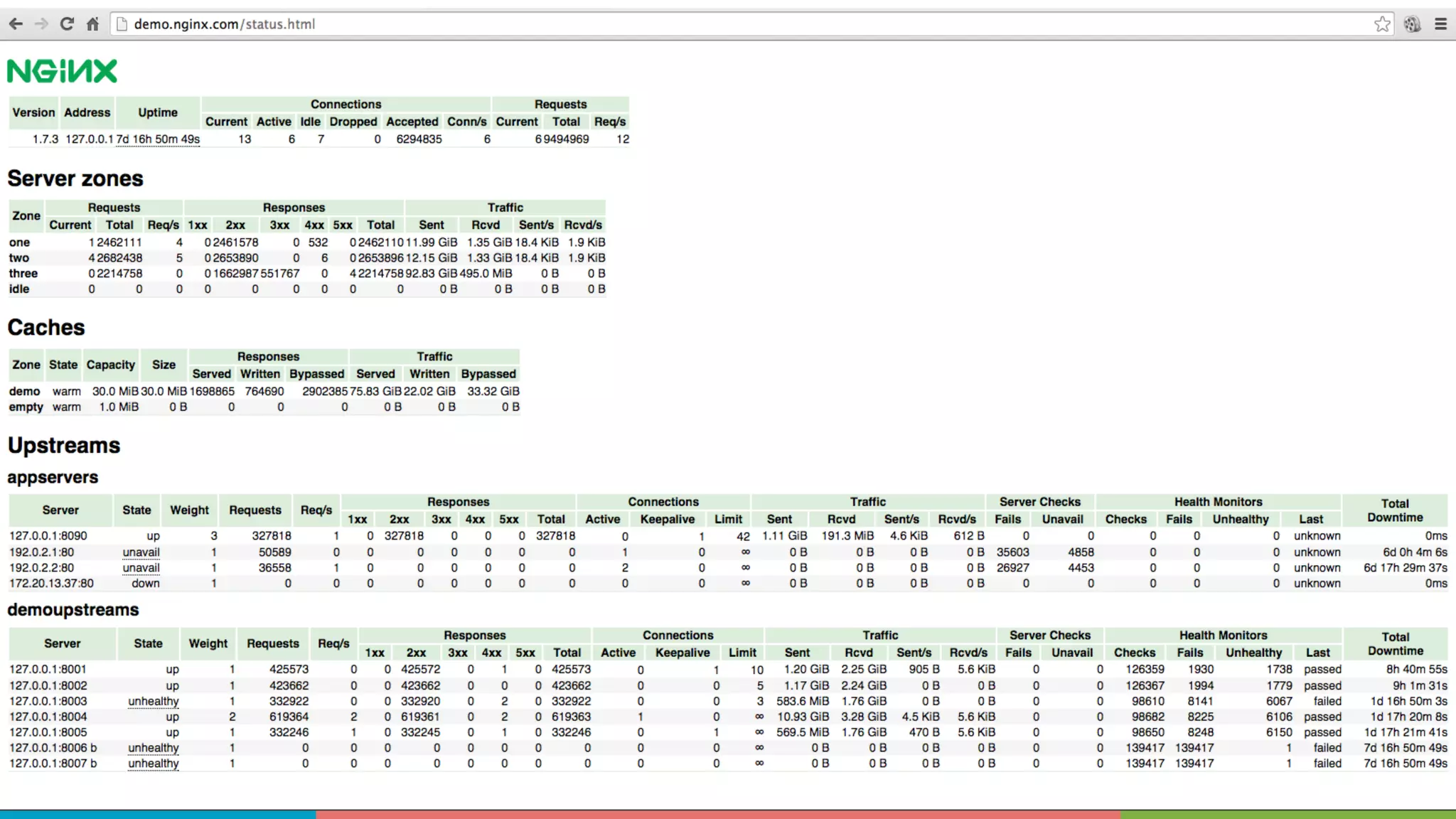Open the Chrome hamburger menu
Screen dimensions: 1456x819
pos(1441,24)
